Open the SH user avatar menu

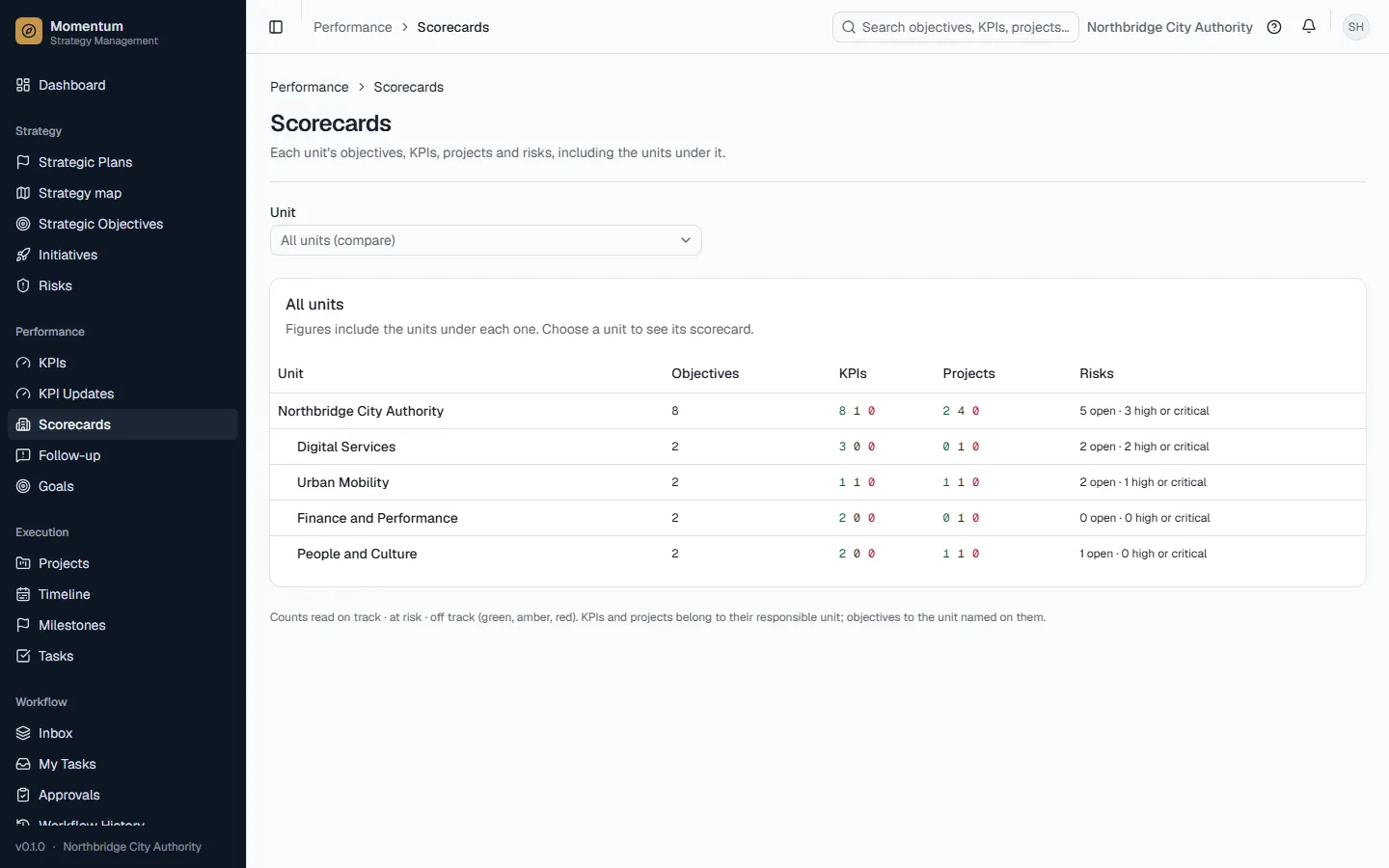(x=1356, y=27)
